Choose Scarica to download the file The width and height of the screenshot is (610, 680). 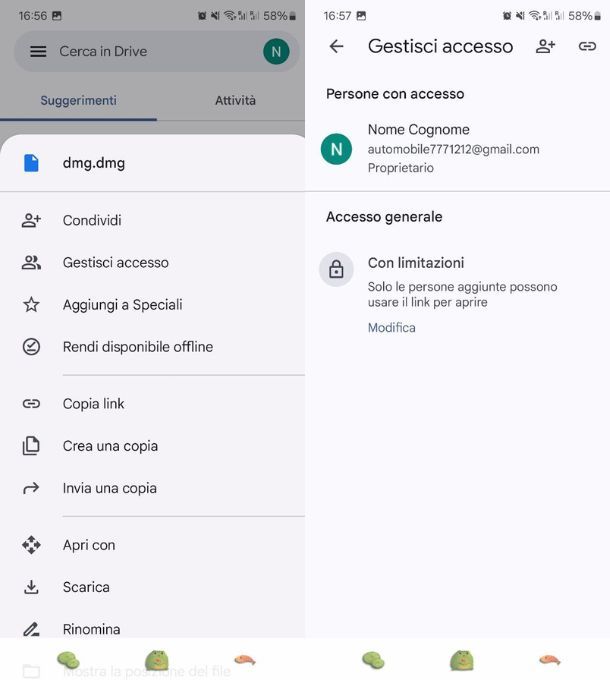click(x=86, y=587)
